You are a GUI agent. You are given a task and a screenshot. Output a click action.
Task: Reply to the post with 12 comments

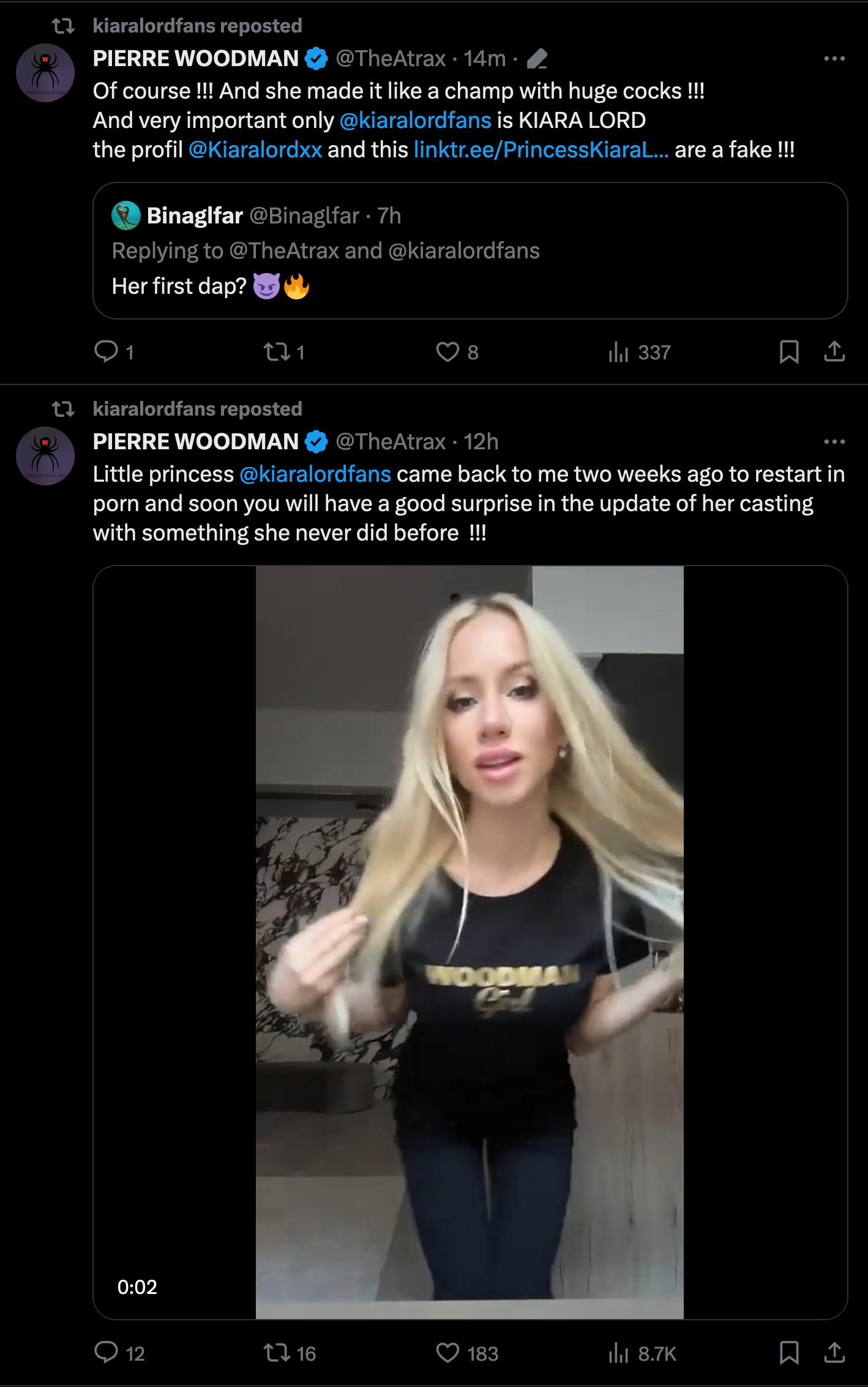[106, 1352]
